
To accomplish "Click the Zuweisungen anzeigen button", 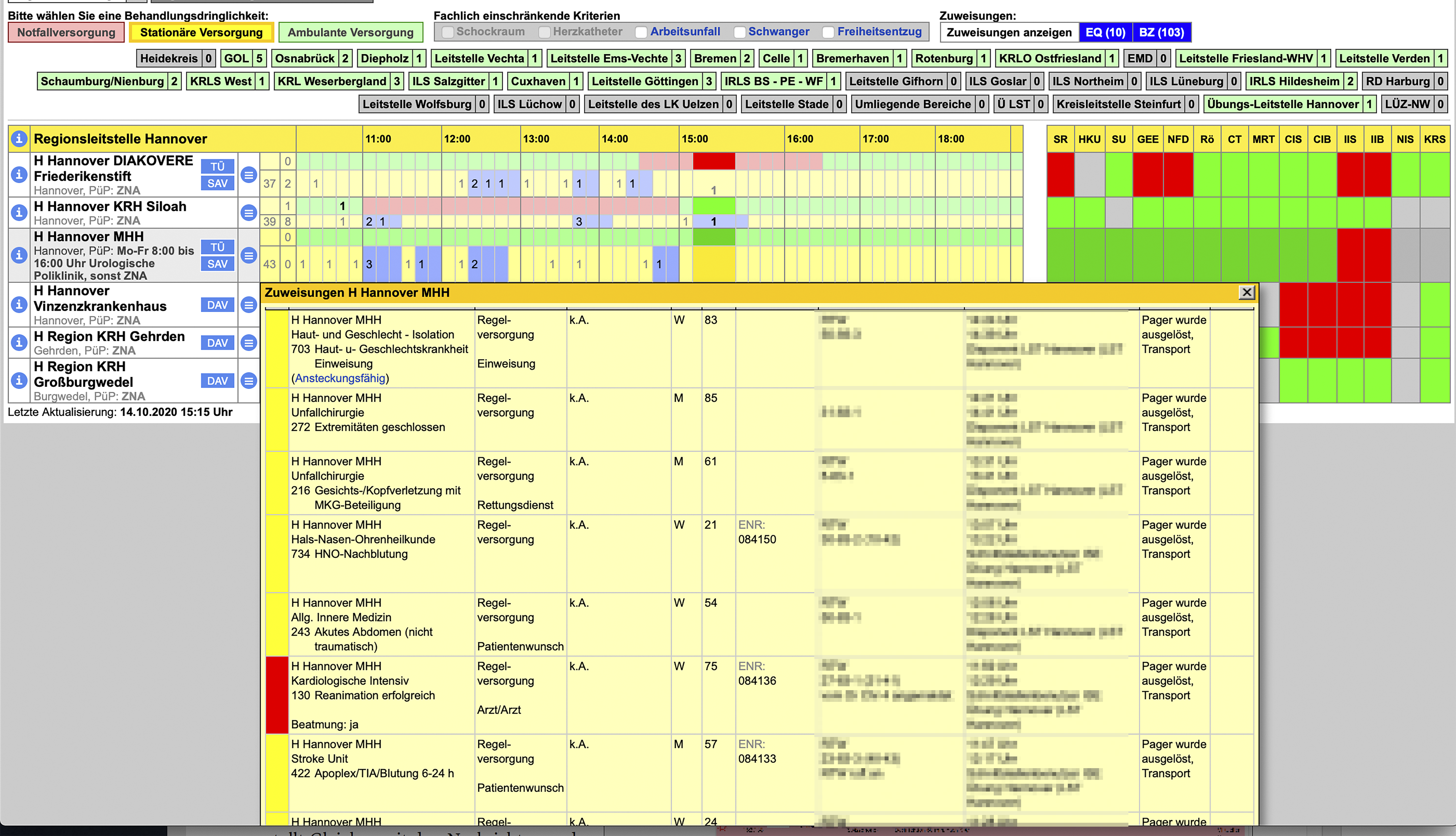I will point(1009,32).
